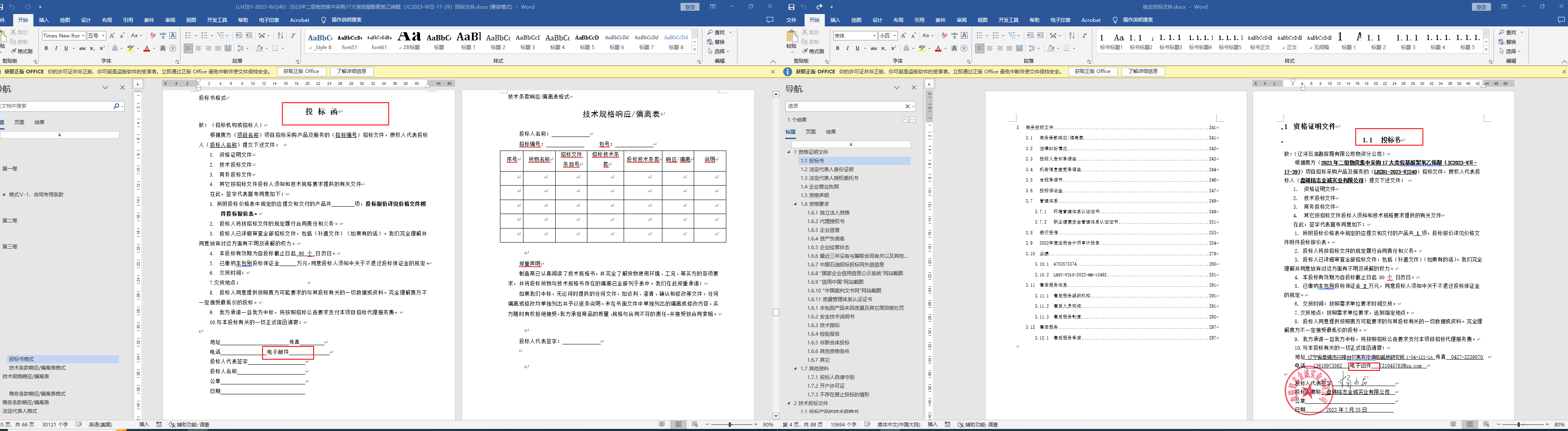Justify the paragraph in the left 招标文件 window
Viewport: 1568px width, 431px height.
point(218,48)
